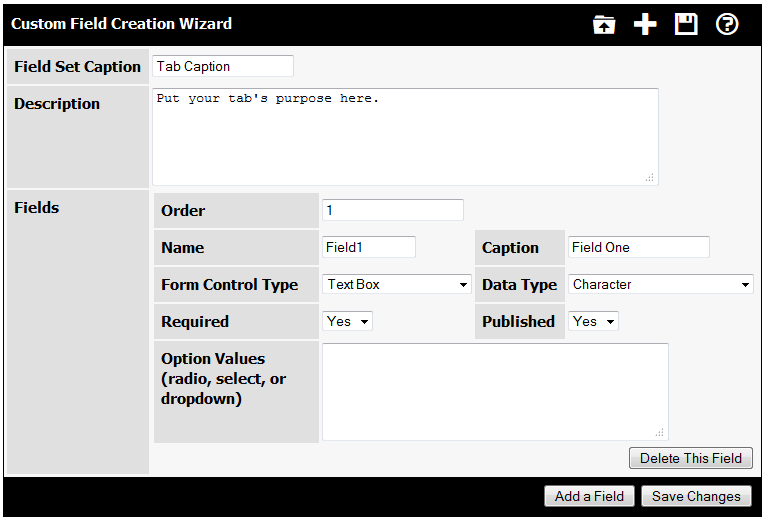Click the floppy disk save icon
The width and height of the screenshot is (767, 522).
(x=686, y=24)
